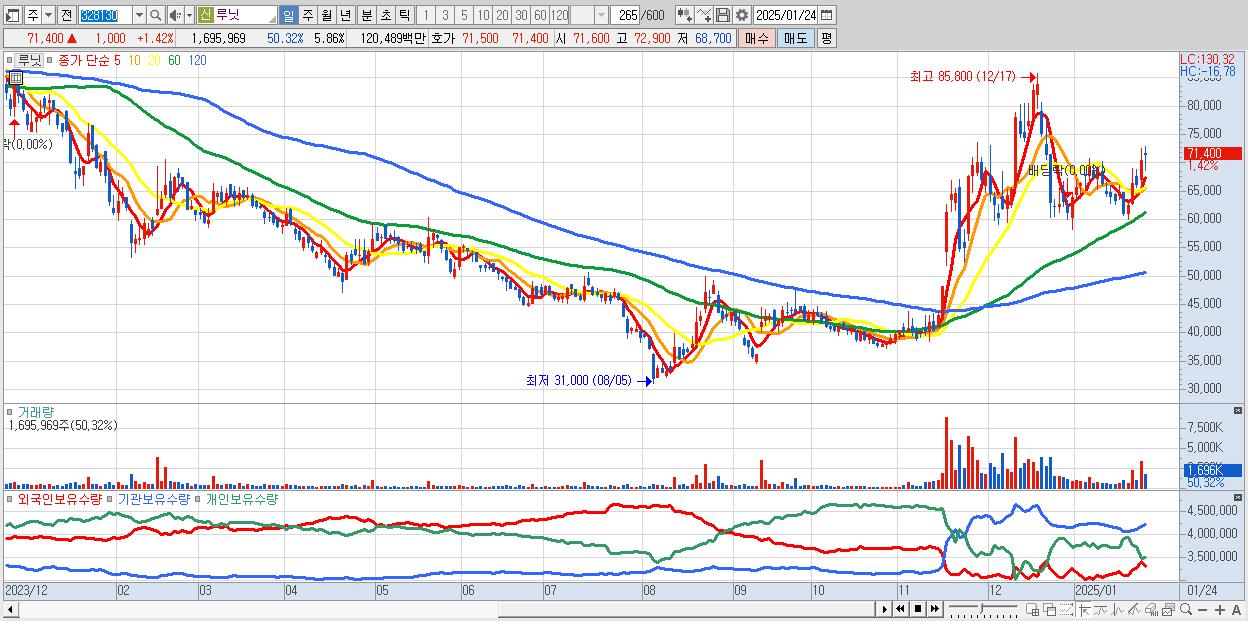Image resolution: width=1248 pixels, height=621 pixels.
Task: Edit the date field 2025/01/24
Action: tap(786, 16)
